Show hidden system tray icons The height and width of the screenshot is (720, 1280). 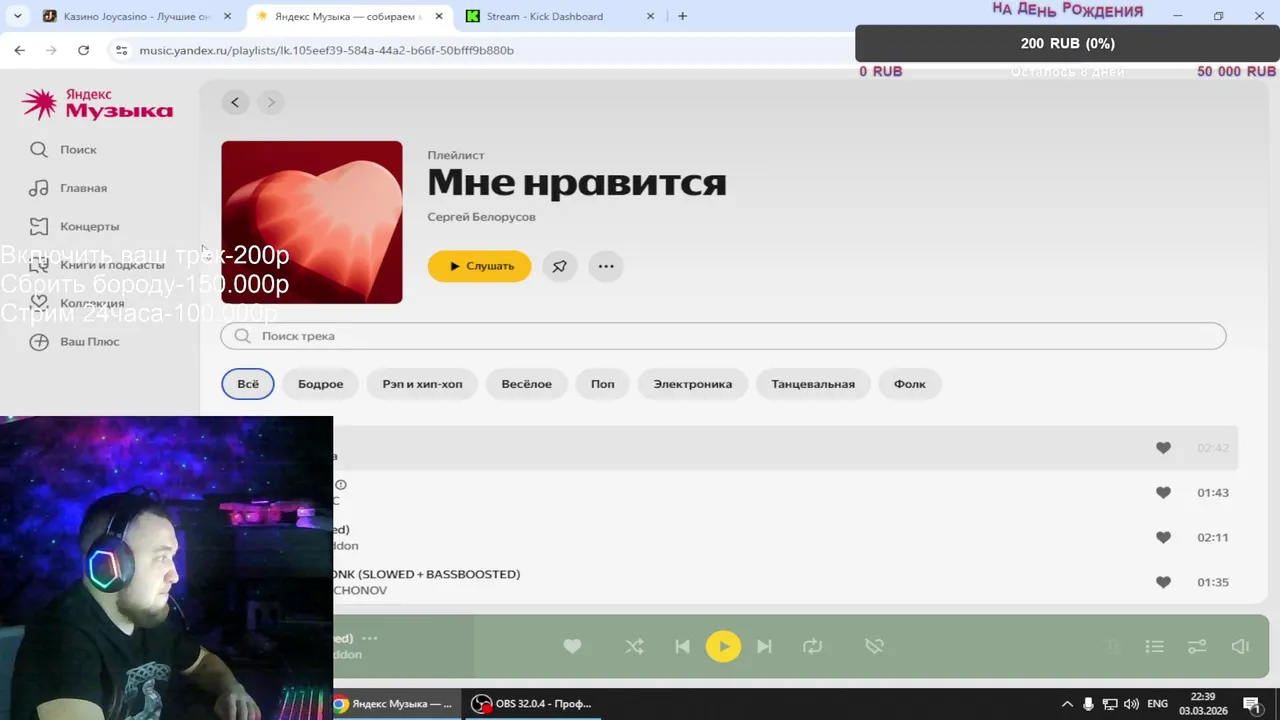tap(1067, 704)
